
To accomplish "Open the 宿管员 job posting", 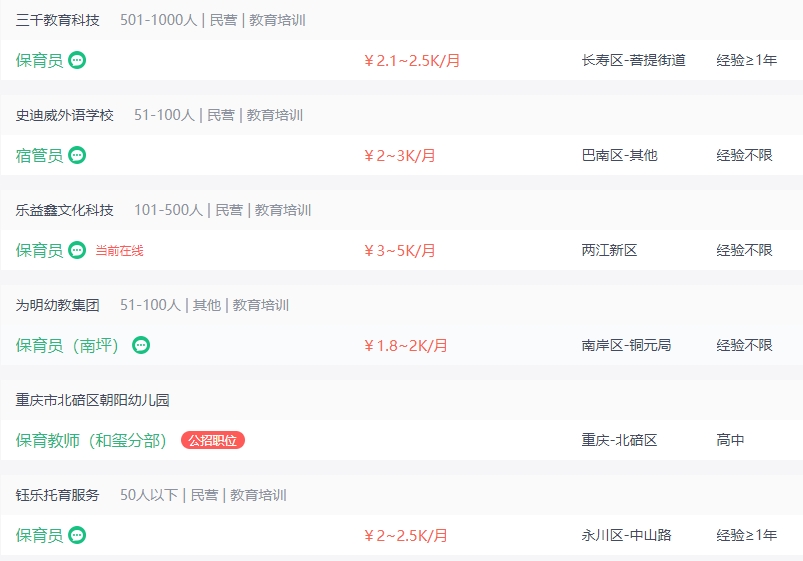I will 39,155.
